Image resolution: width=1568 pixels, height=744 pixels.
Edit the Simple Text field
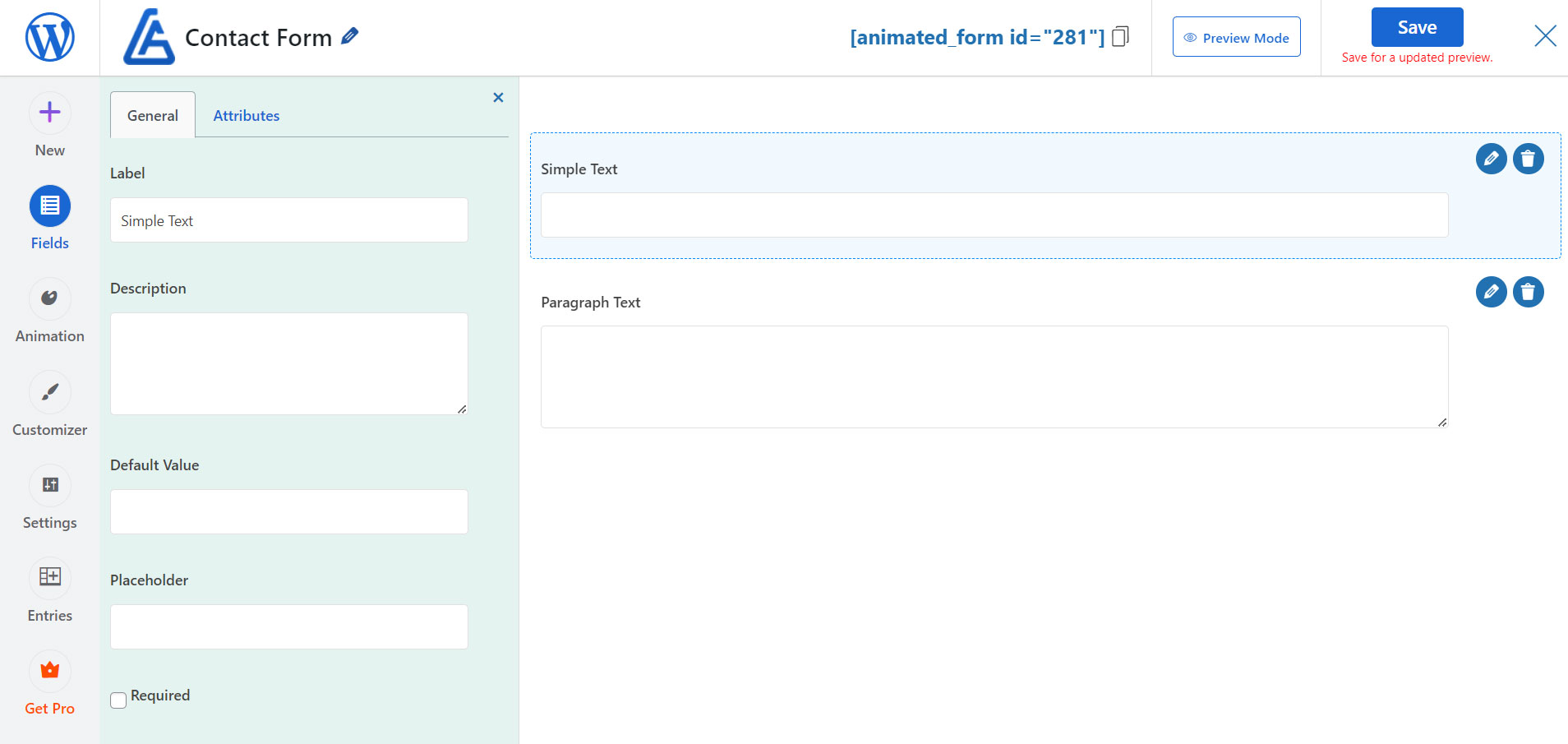pyautogui.click(x=1491, y=159)
